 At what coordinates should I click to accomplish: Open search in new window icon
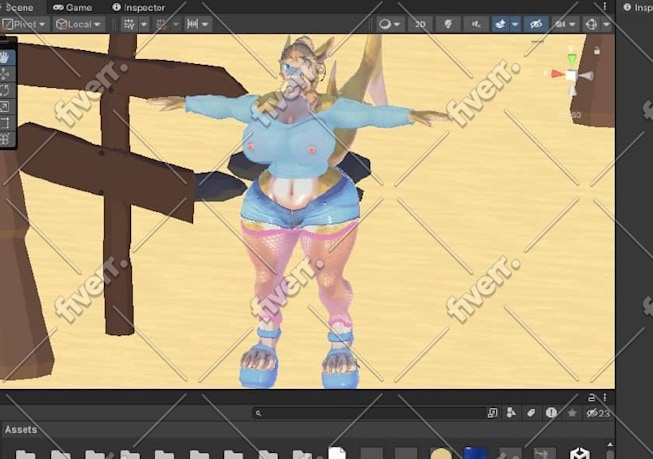pyautogui.click(x=492, y=413)
